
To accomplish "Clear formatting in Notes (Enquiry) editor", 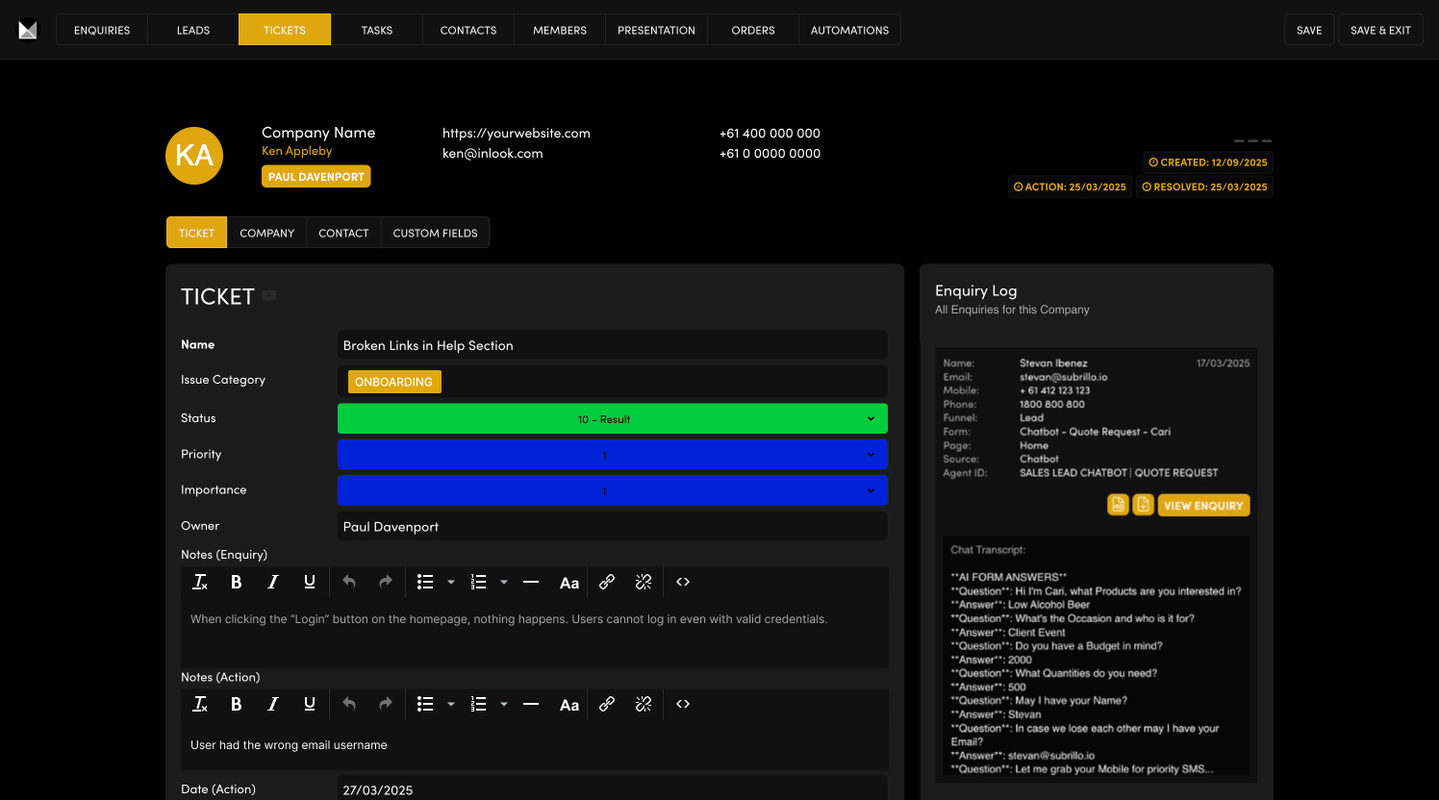I will (200, 582).
